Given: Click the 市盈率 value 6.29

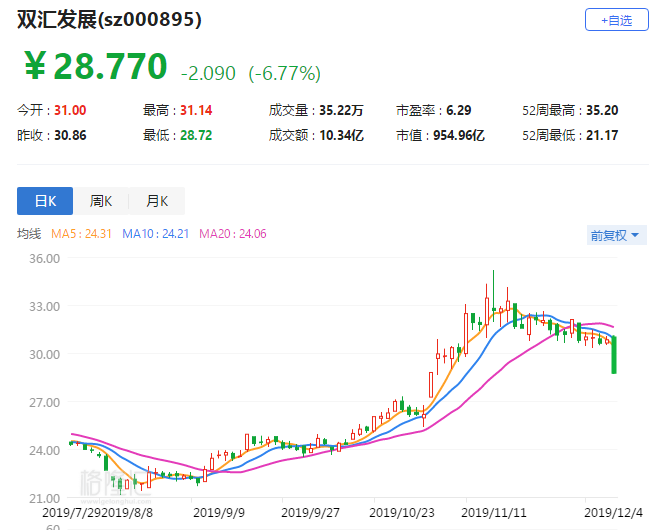Looking at the screenshot, I should pos(459,111).
